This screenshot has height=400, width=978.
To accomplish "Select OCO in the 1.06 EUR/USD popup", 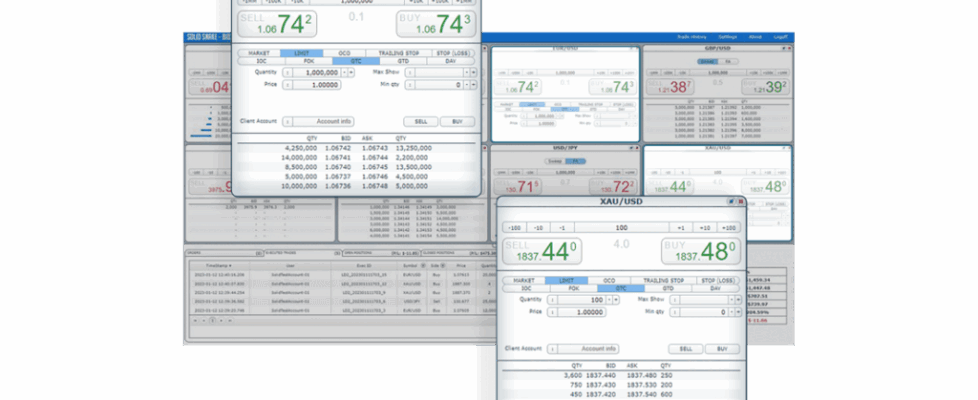I will [x=344, y=54].
